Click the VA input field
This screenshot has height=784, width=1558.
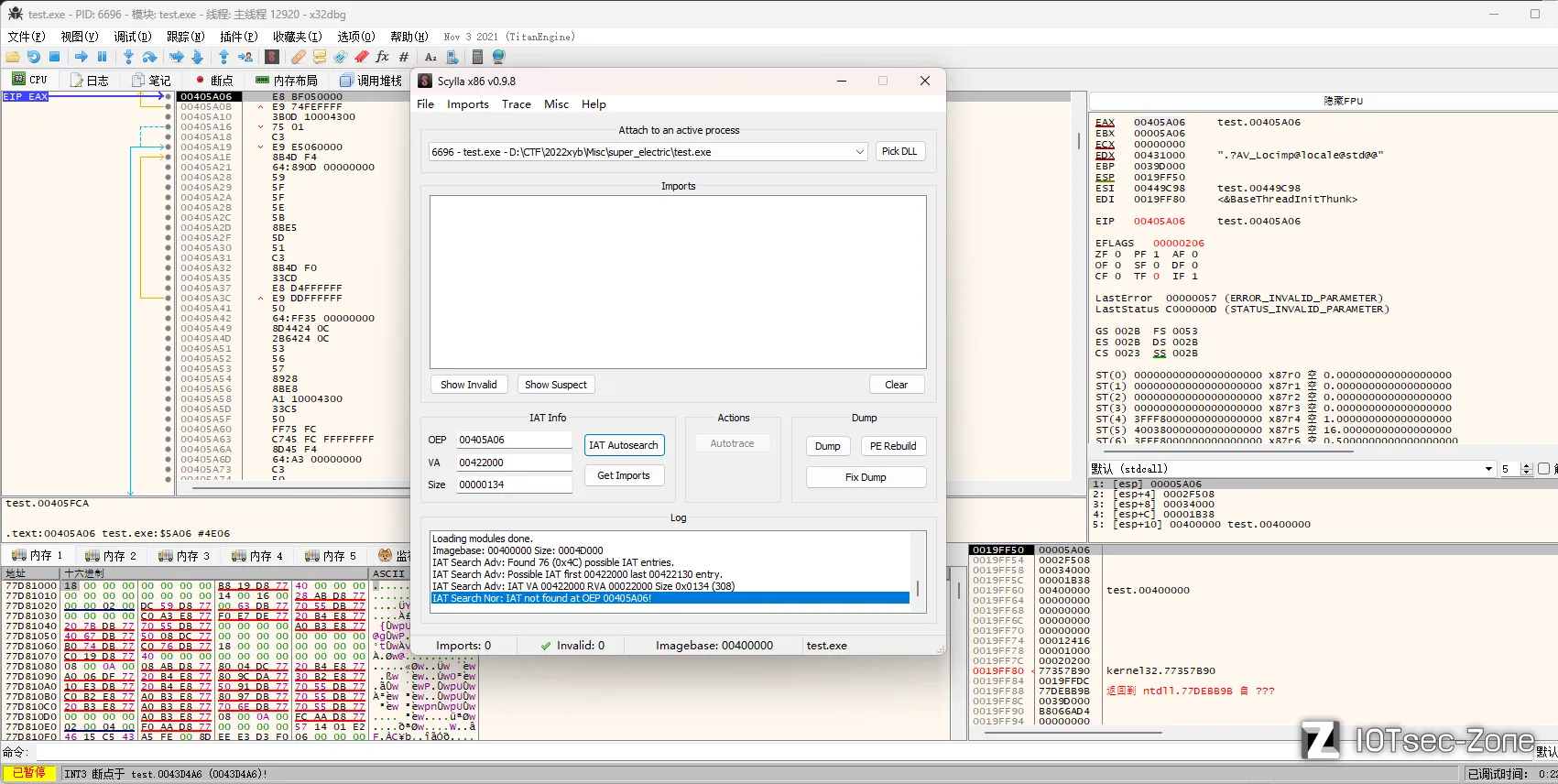click(x=515, y=463)
